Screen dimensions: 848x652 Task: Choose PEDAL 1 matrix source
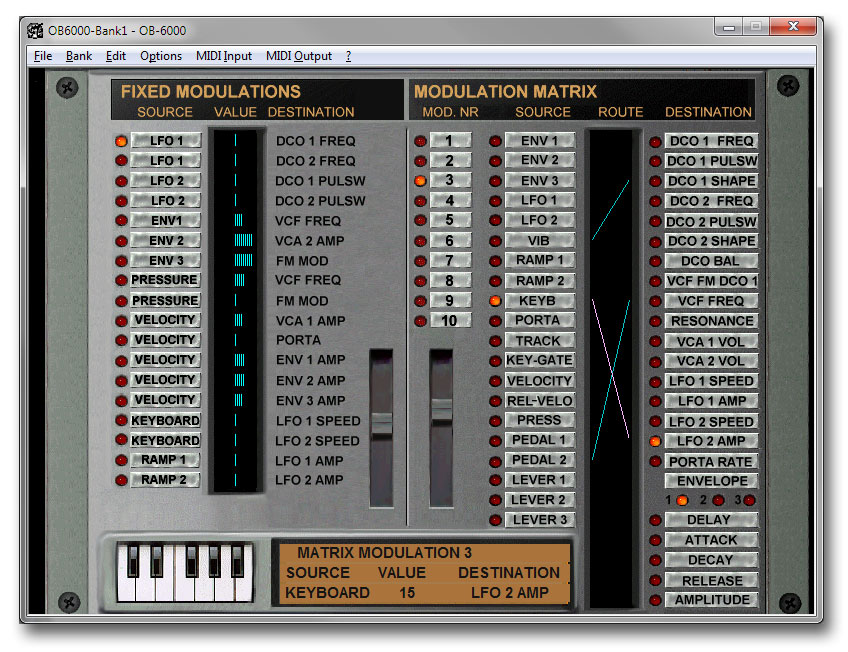539,440
